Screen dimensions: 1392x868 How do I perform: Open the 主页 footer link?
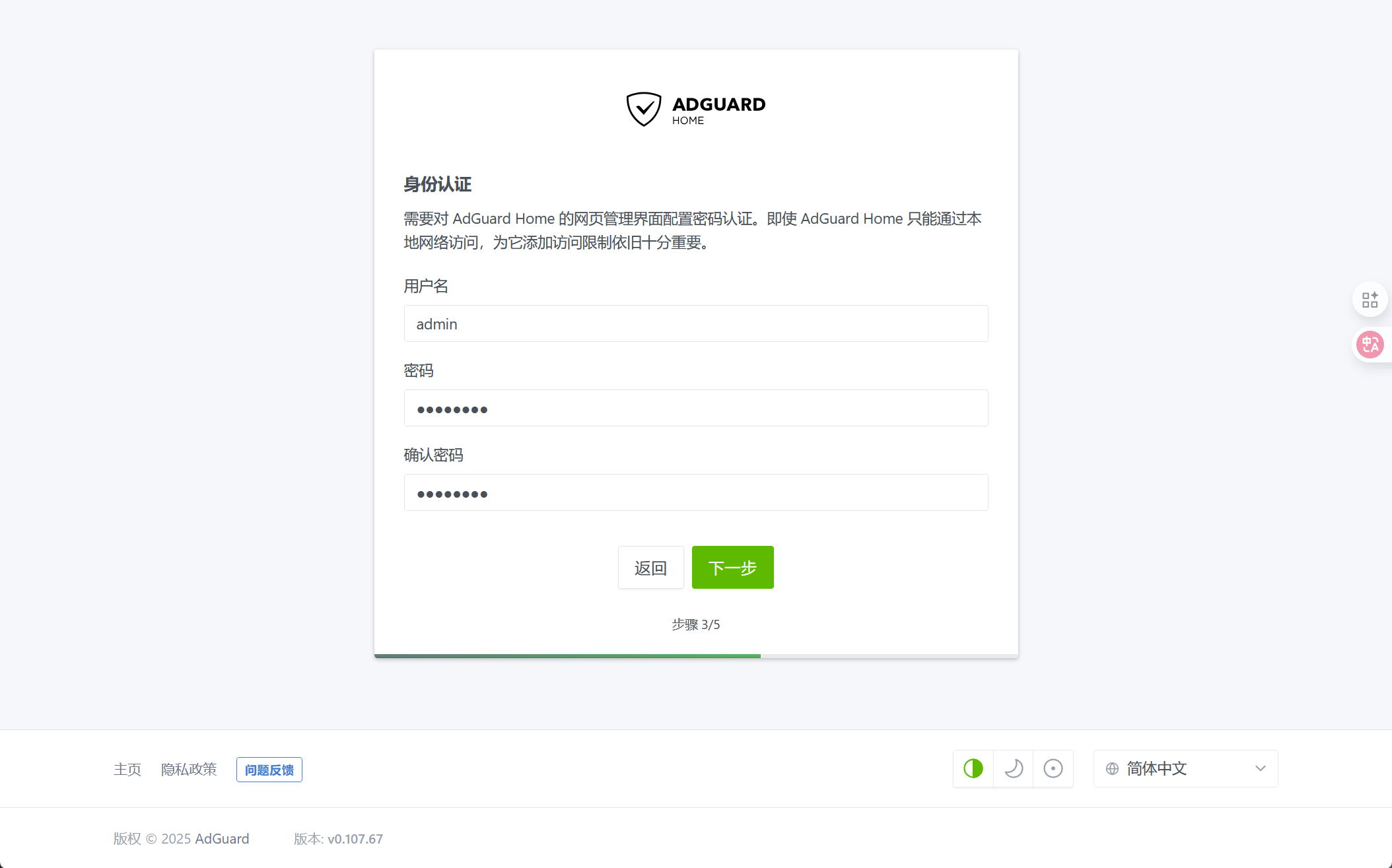pos(127,769)
